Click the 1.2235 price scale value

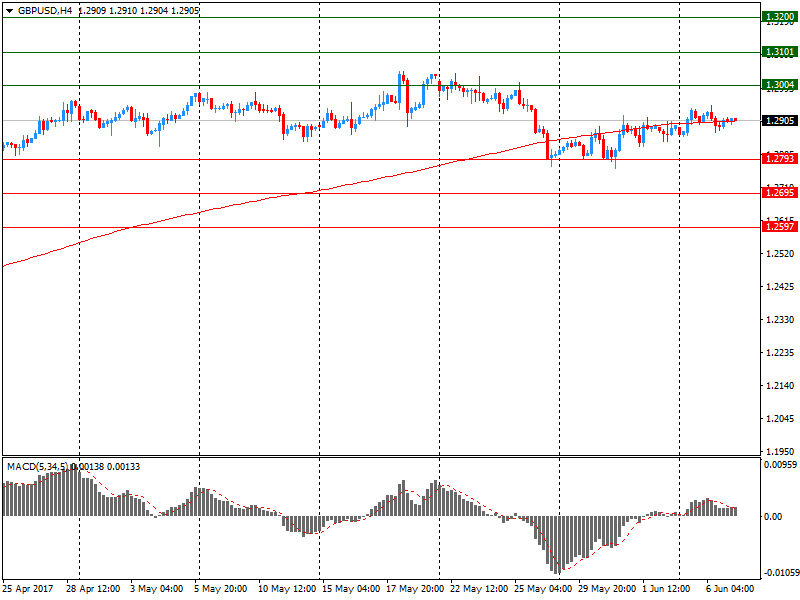pyautogui.click(x=780, y=353)
